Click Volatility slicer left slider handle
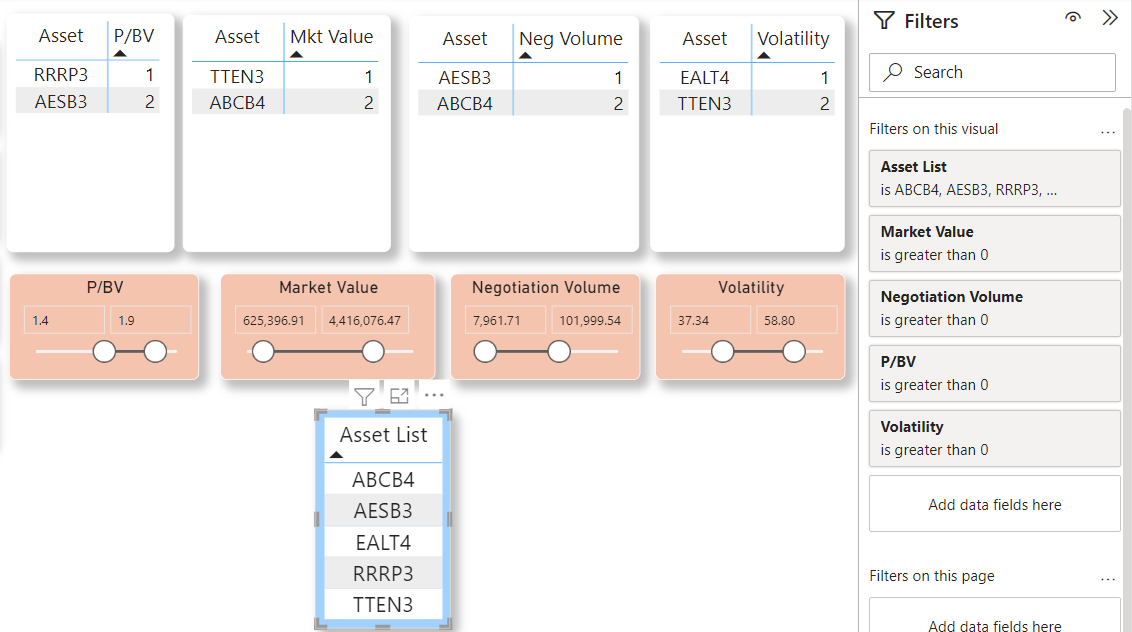Image resolution: width=1132 pixels, height=632 pixels. (723, 352)
